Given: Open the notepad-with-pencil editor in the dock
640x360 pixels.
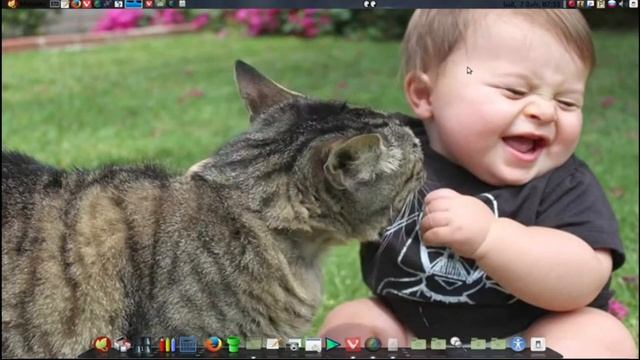Looking at the screenshot, I should coord(273,344).
